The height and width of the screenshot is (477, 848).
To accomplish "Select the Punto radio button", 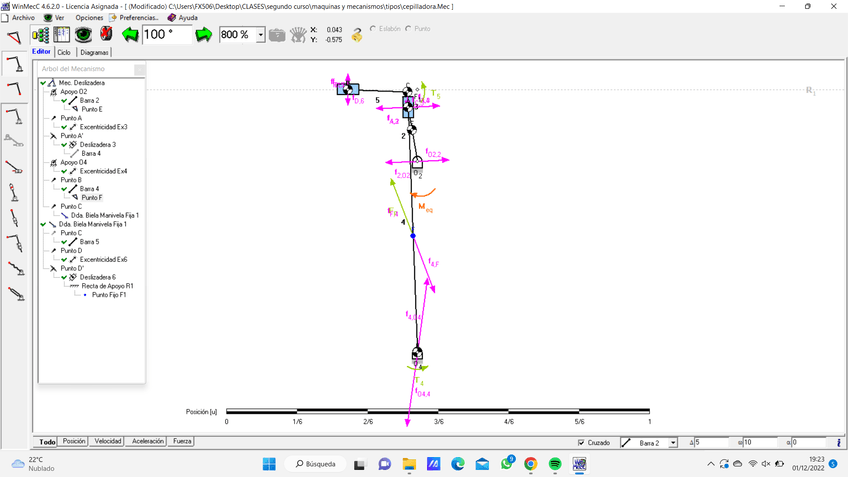I will 409,29.
